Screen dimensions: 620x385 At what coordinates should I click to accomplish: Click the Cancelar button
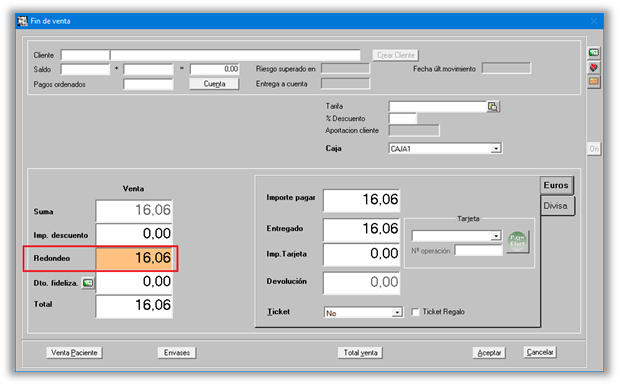coord(540,352)
